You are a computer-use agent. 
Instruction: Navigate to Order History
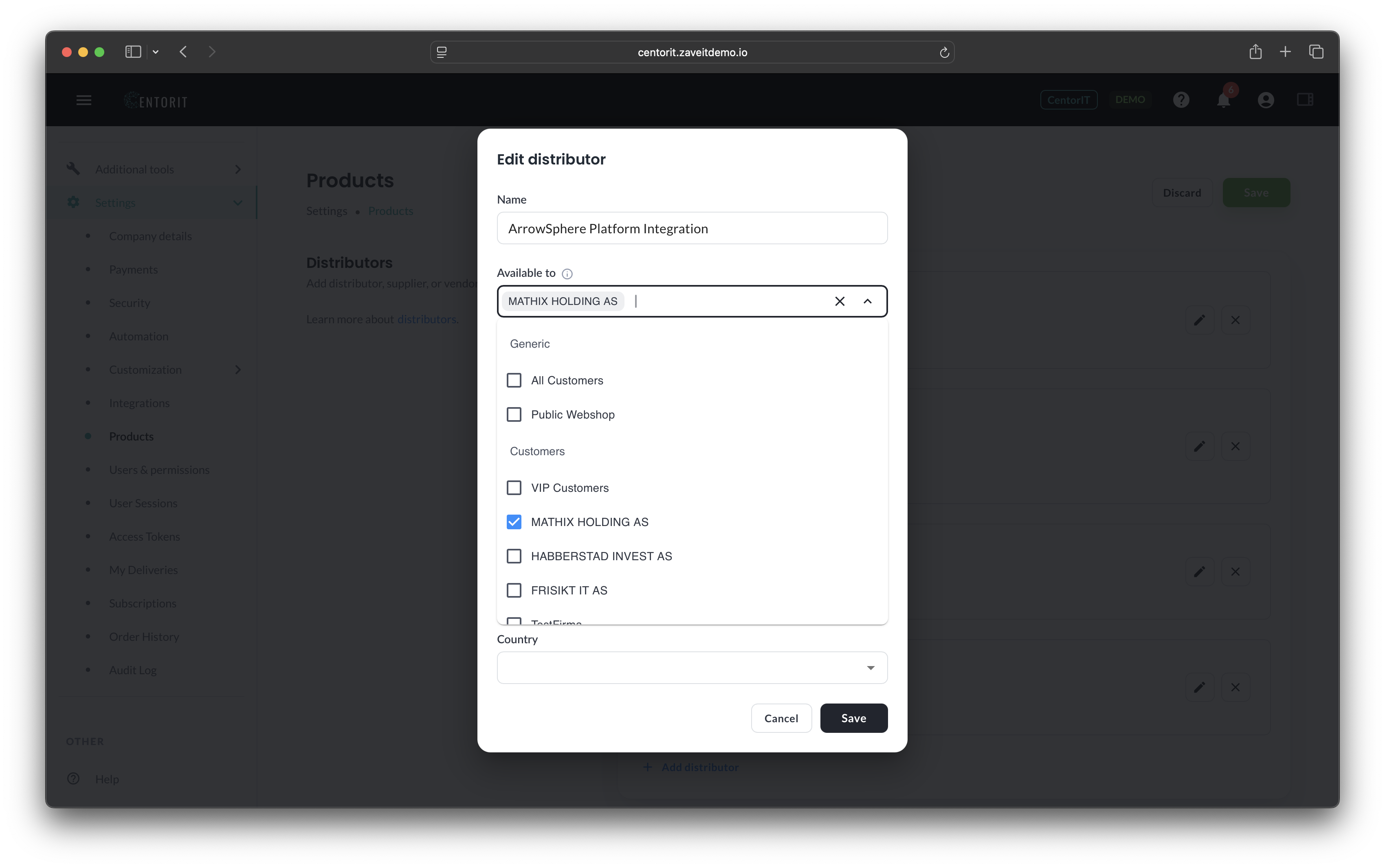143,637
